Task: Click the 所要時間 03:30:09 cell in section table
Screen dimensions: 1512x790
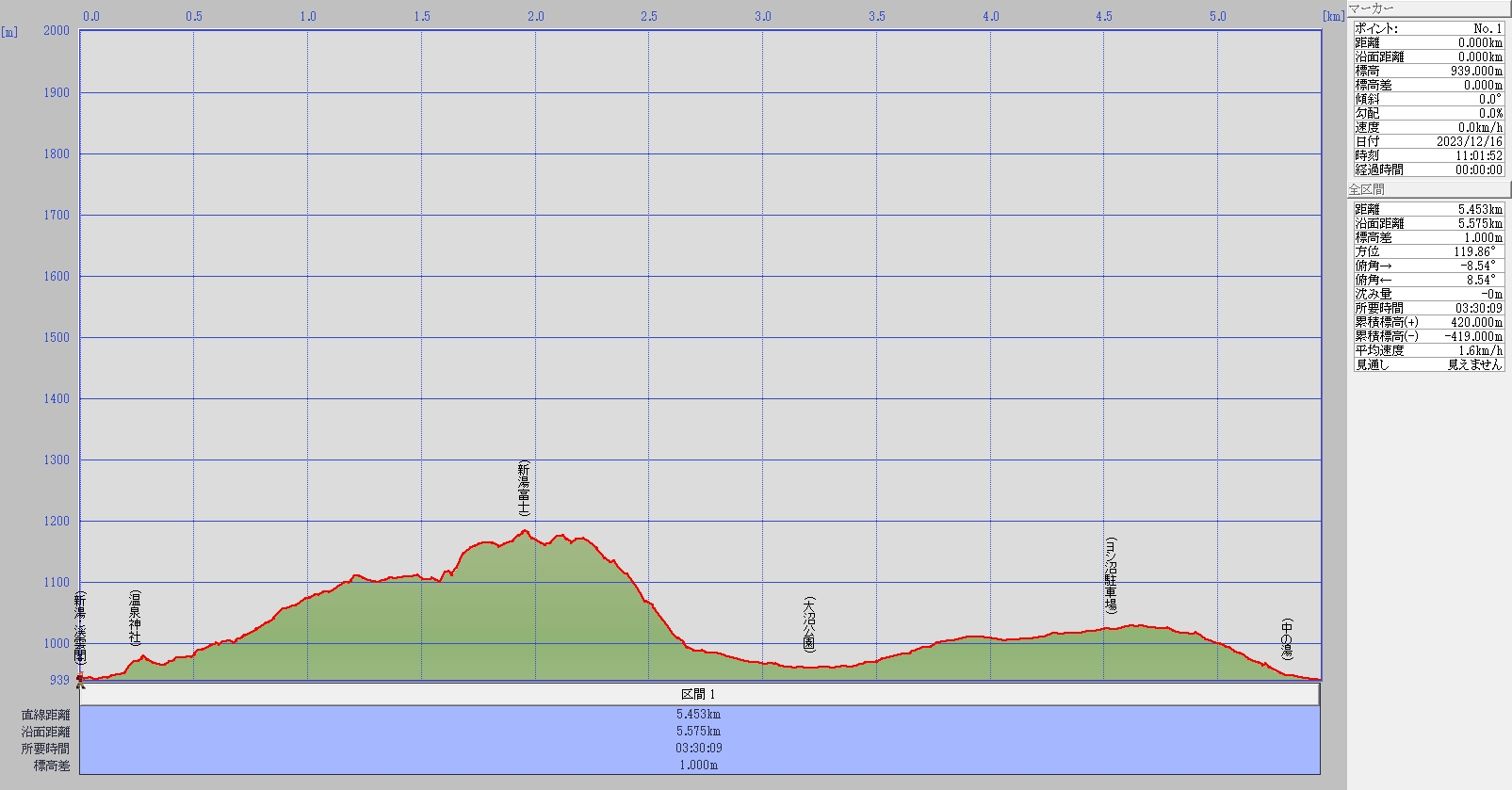Action: click(699, 749)
